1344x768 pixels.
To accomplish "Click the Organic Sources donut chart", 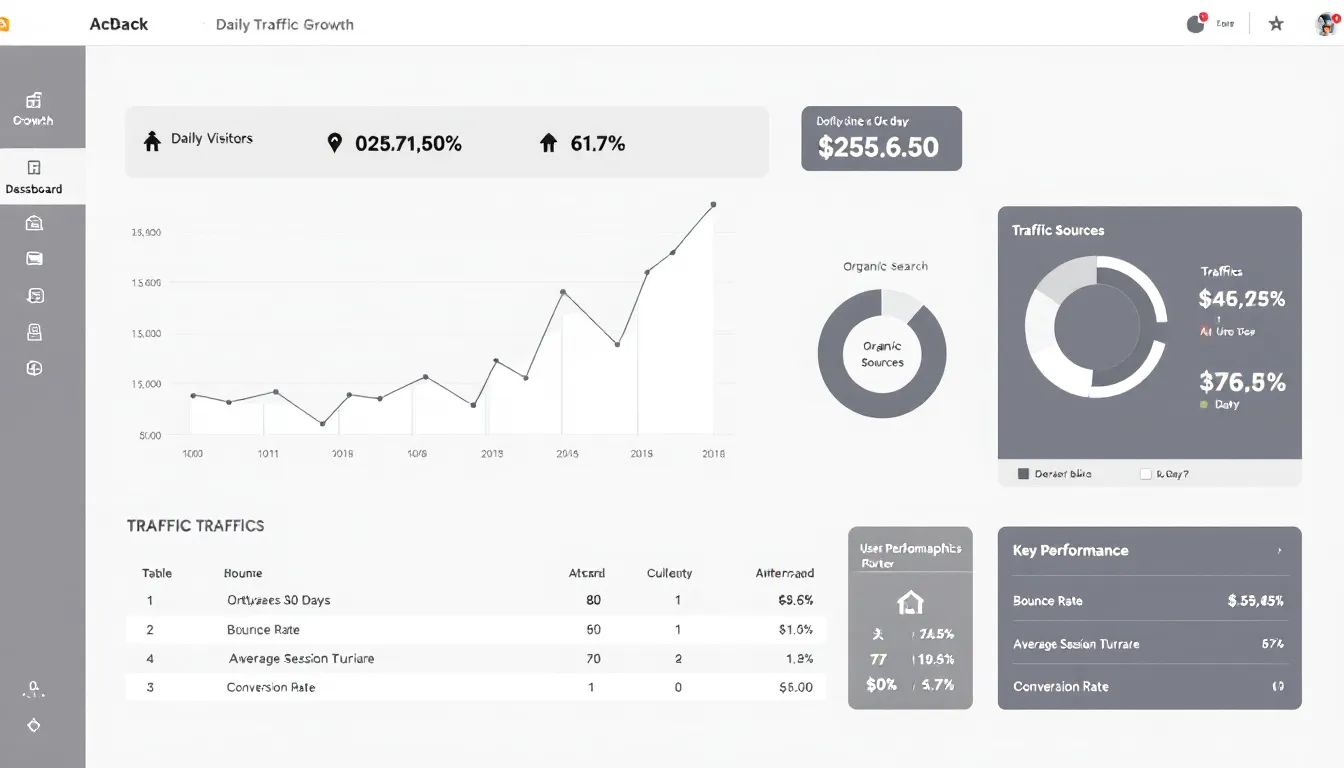I will 881,354.
